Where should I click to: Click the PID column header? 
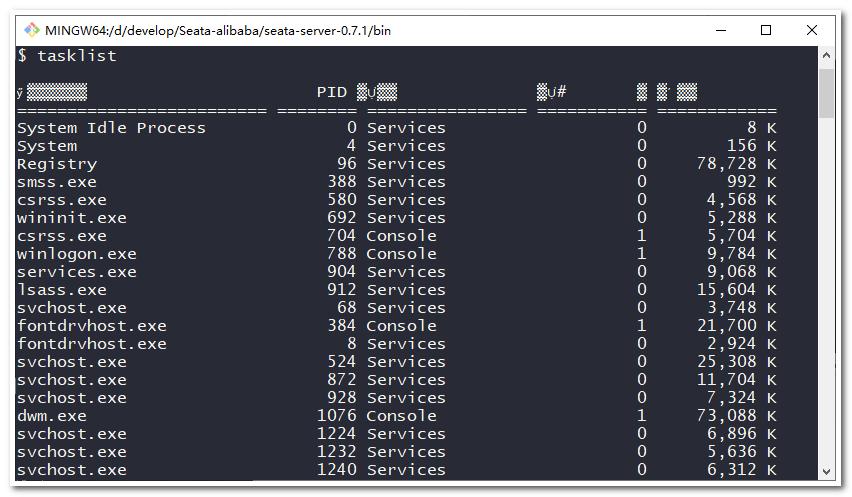click(331, 92)
